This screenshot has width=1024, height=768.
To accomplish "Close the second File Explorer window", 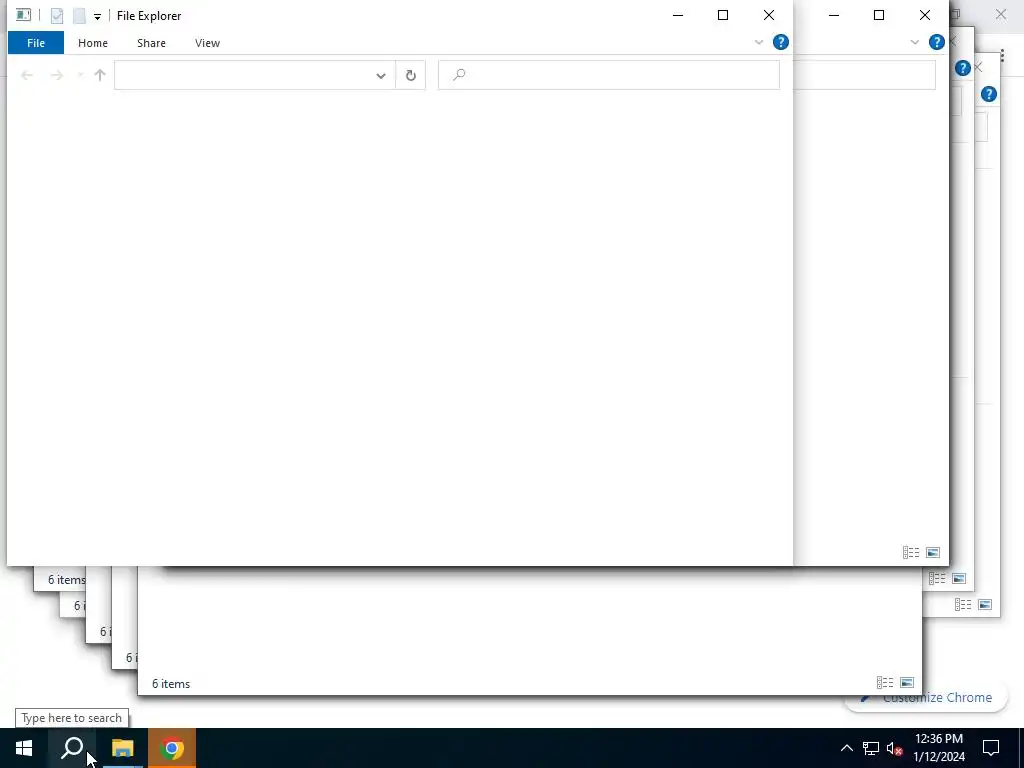I will coord(925,15).
